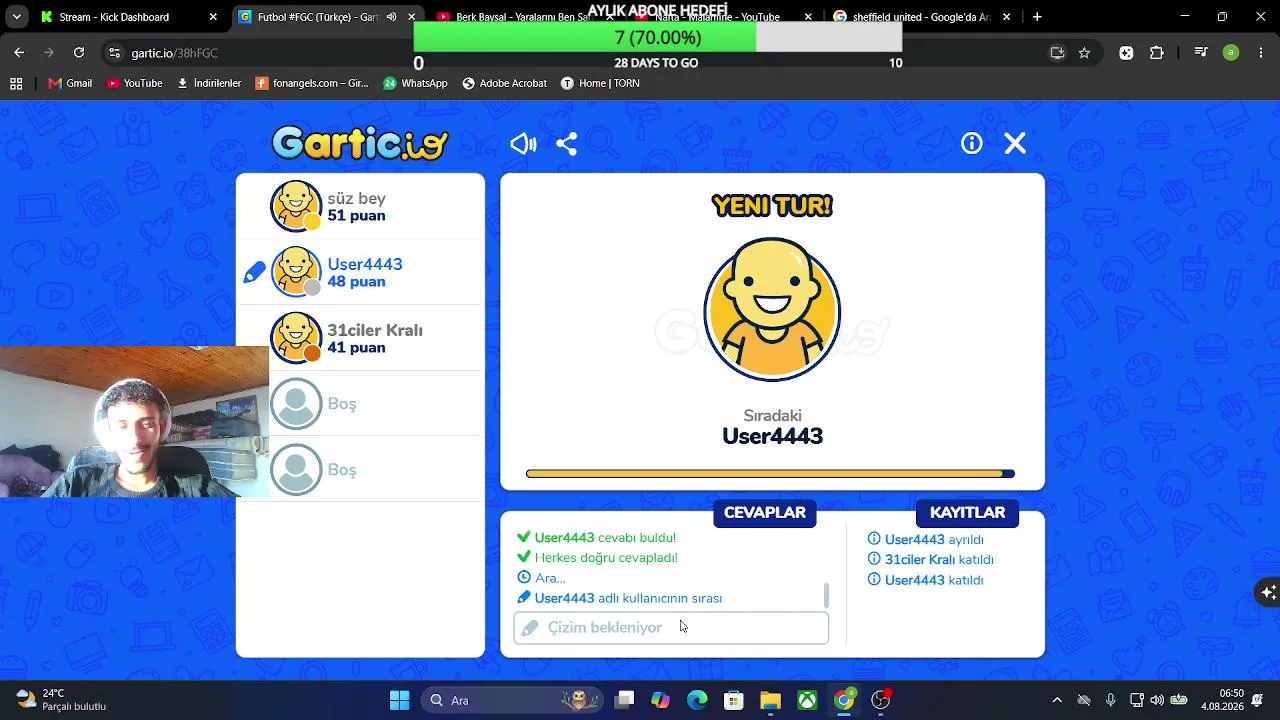Open the WhatsApp bookmark
This screenshot has height=720, width=1280.
(415, 83)
